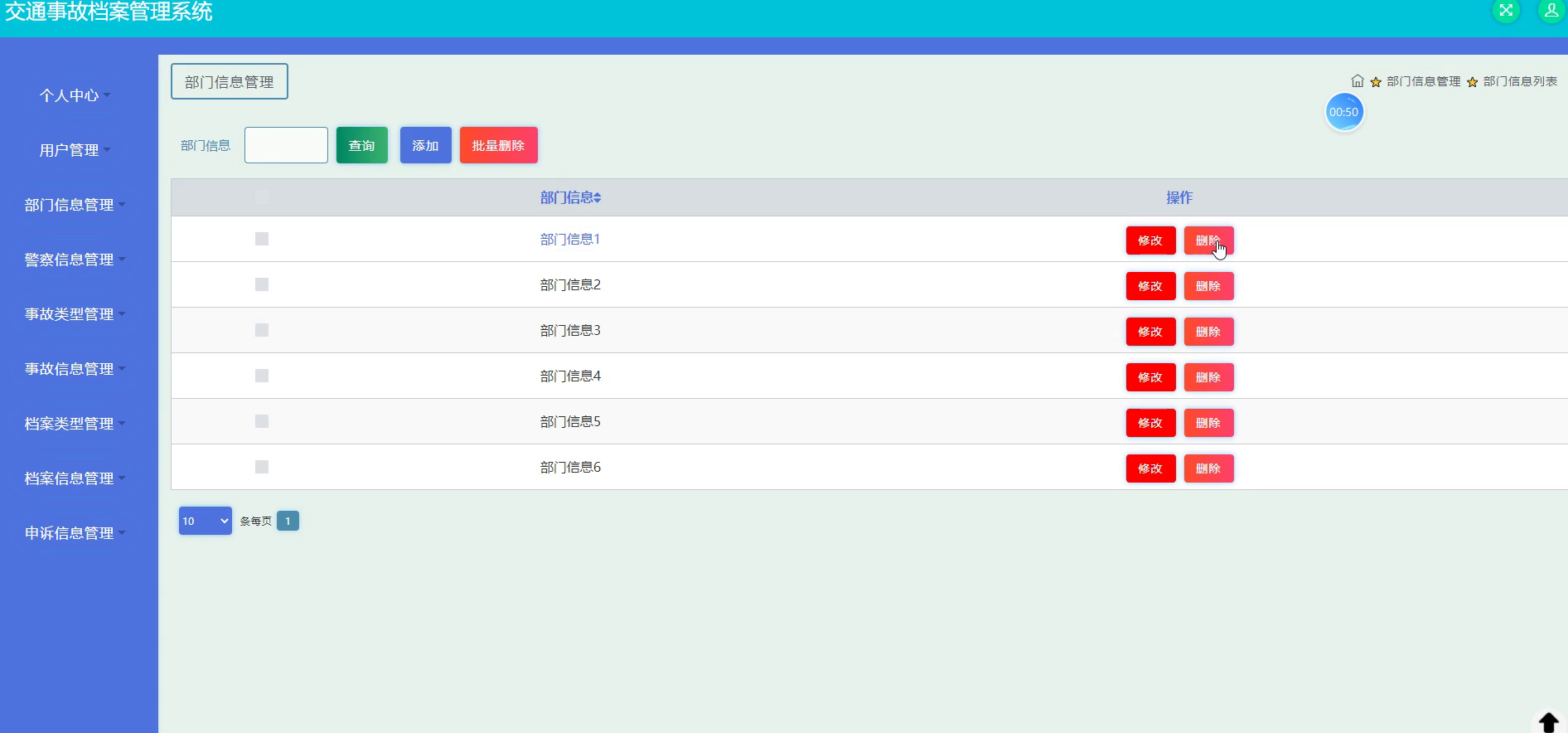Click 修改 for 部门信息5
This screenshot has width=1568, height=733.
coord(1150,423)
